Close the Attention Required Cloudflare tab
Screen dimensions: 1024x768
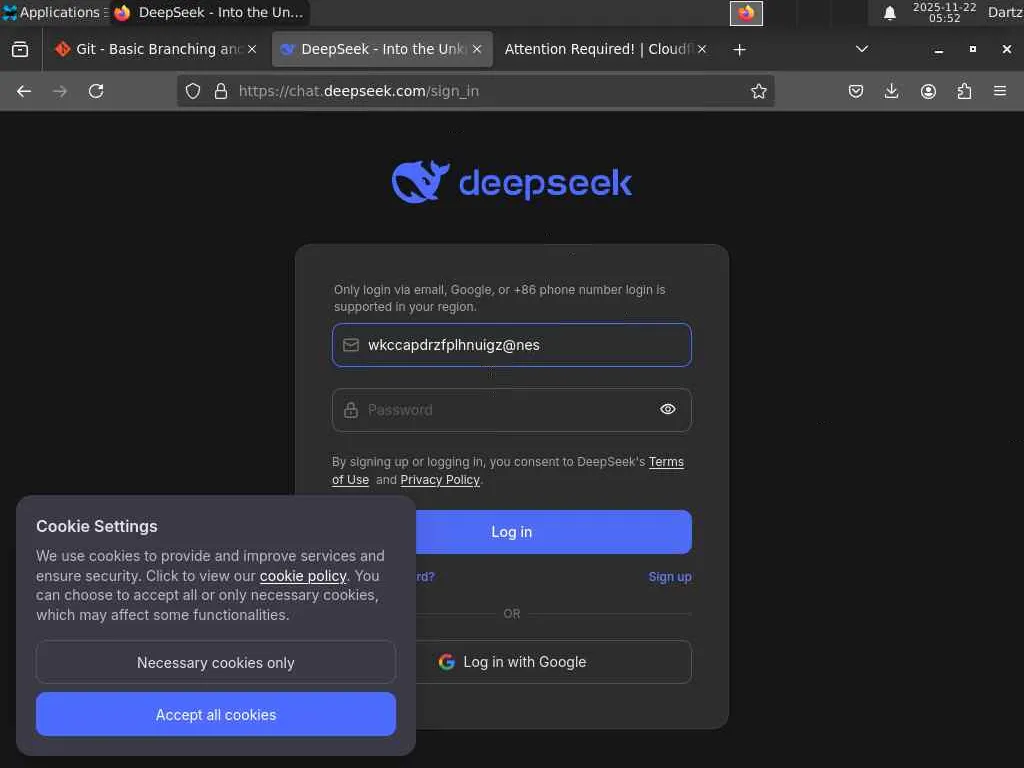(702, 49)
